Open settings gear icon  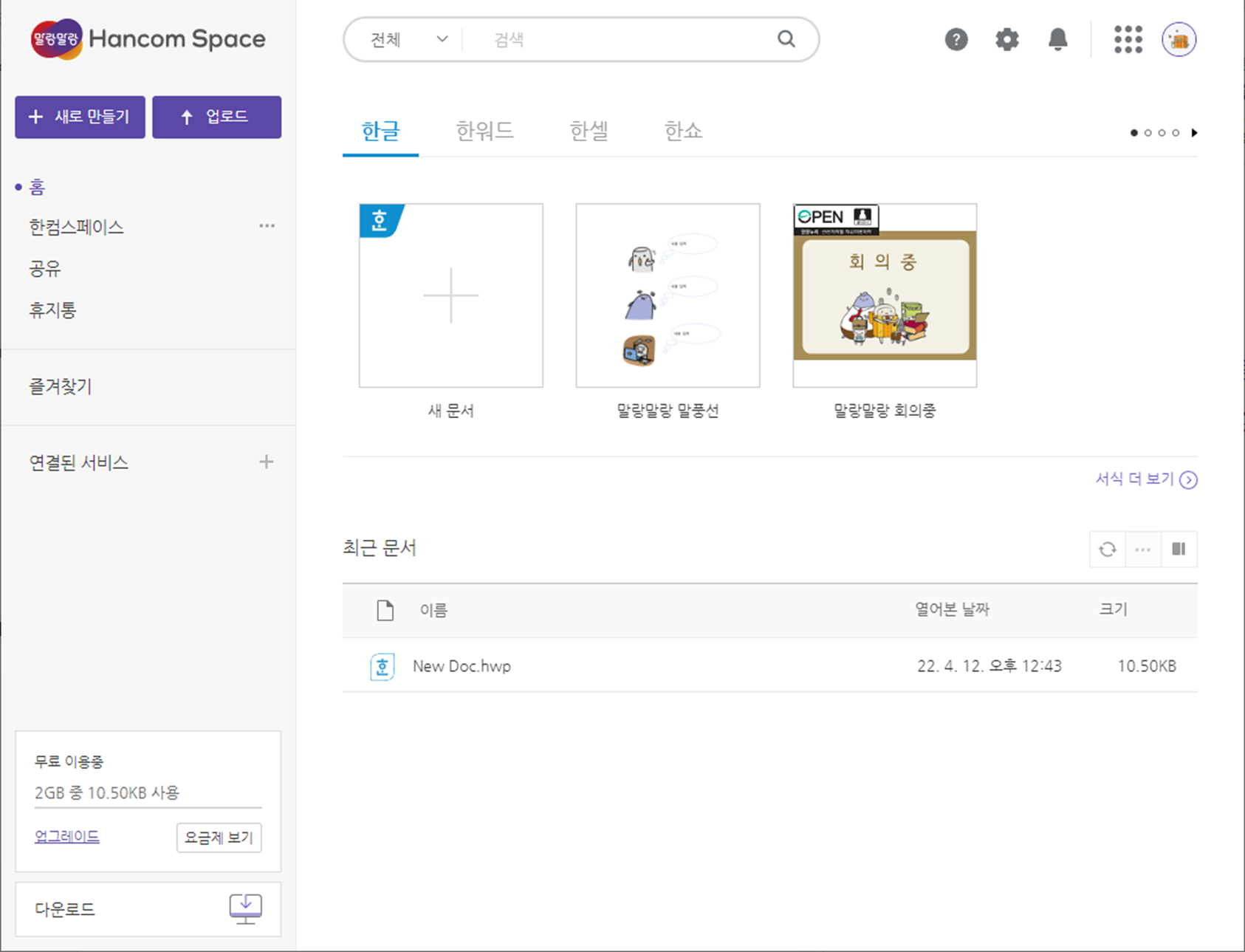click(x=1007, y=39)
